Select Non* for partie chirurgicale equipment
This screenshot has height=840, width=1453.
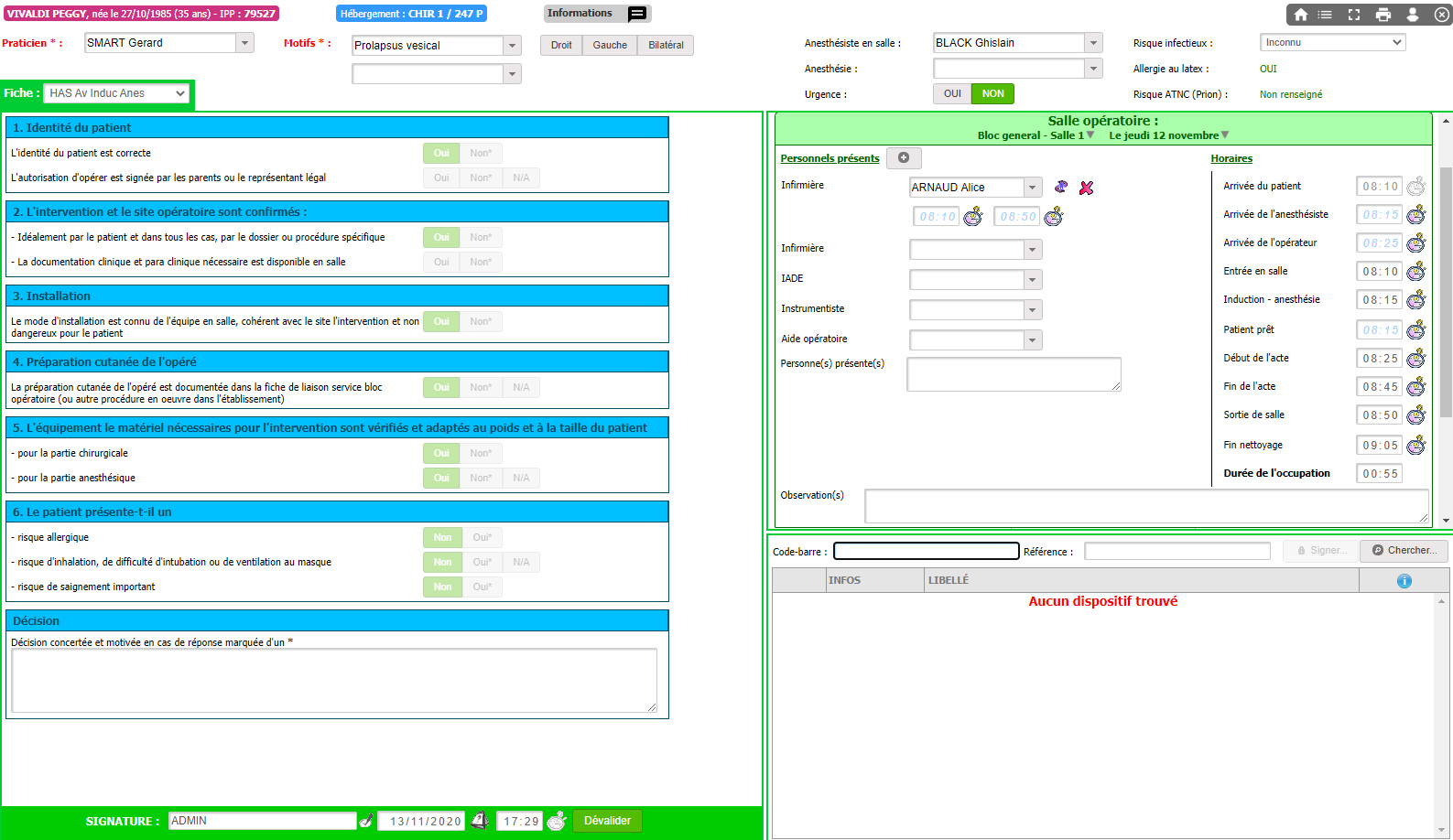tap(481, 453)
